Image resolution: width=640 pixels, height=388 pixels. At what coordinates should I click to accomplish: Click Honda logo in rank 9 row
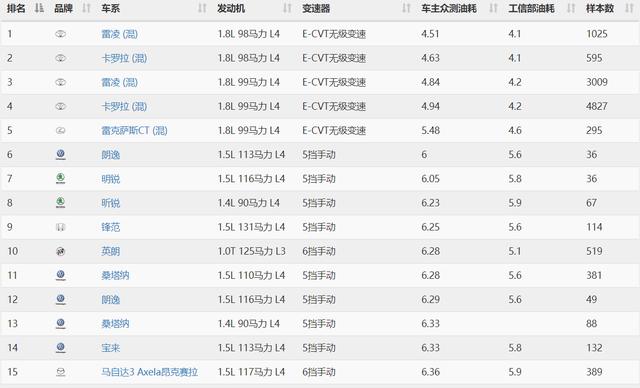60,227
